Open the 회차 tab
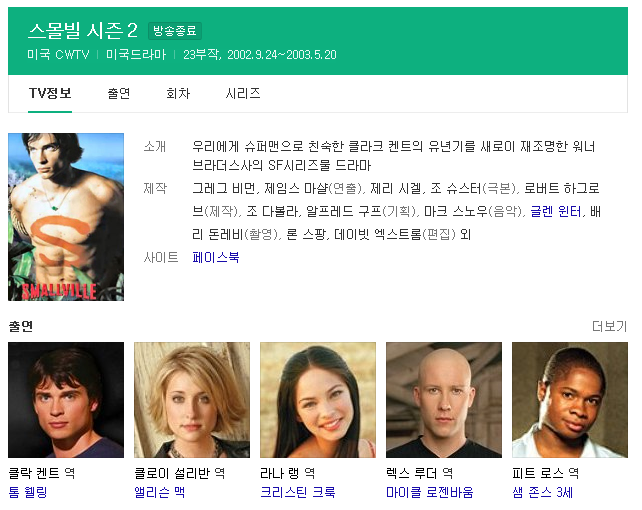The width and height of the screenshot is (642, 510). (178, 94)
